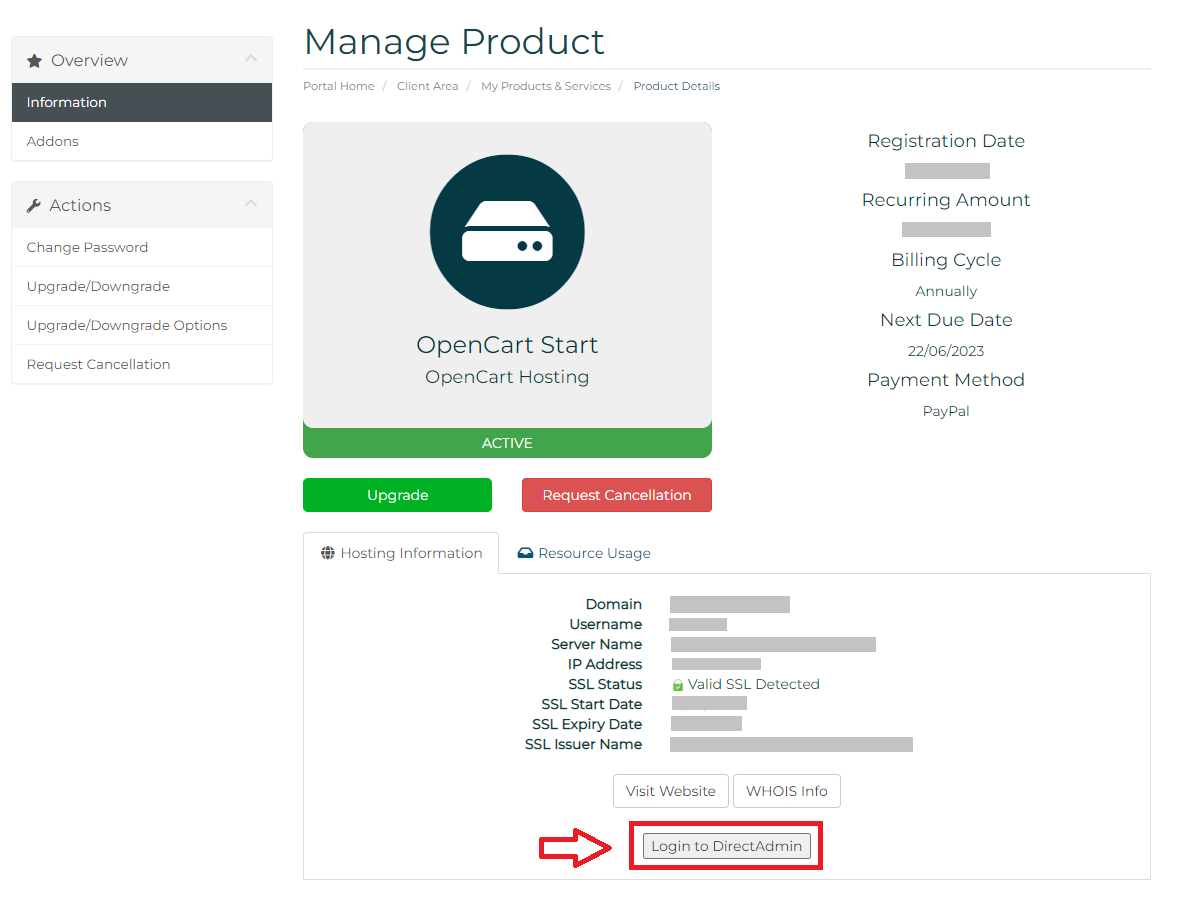Click Visit Website button
The width and height of the screenshot is (1179, 901).
click(671, 791)
